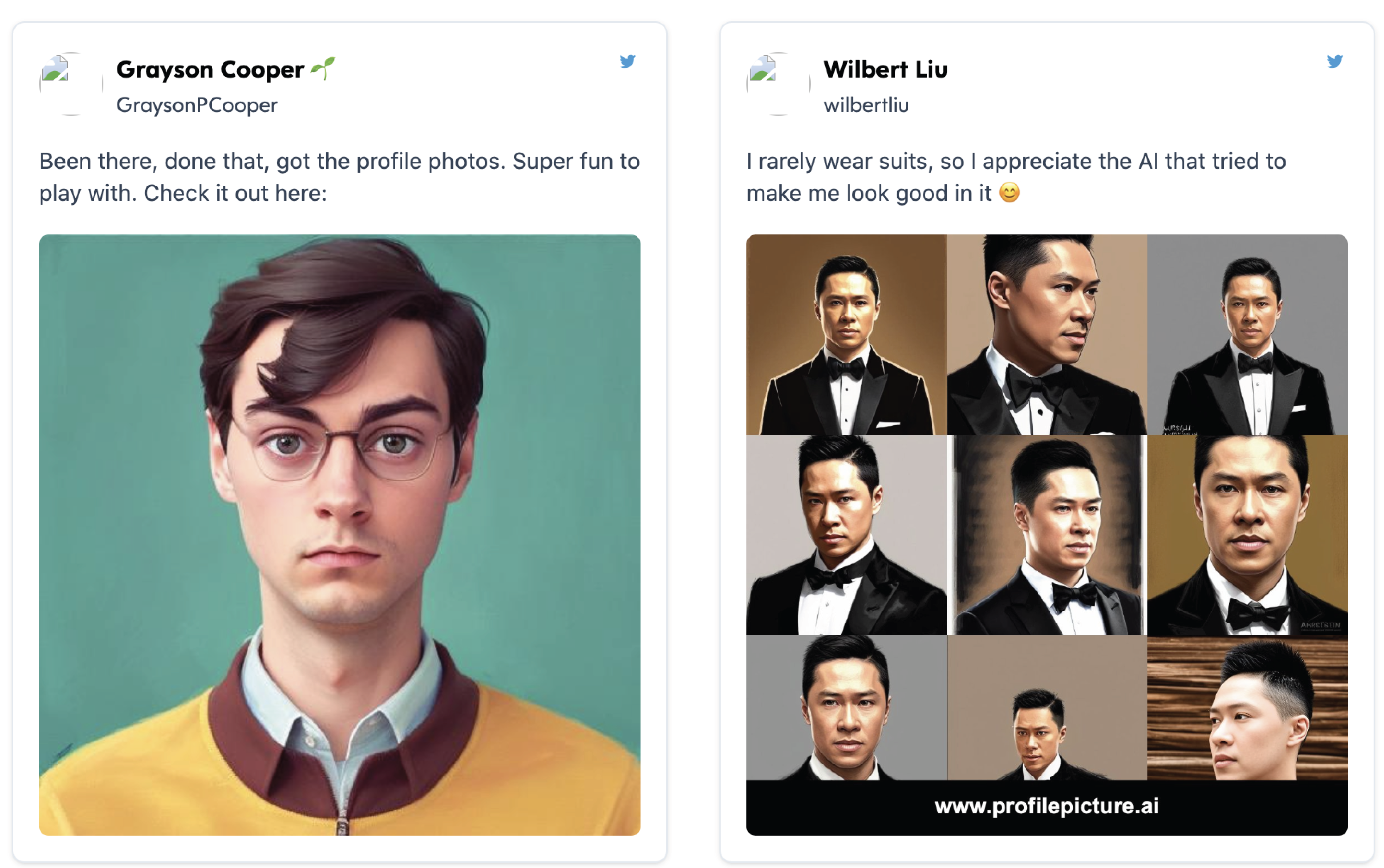
Task: Click the www.profilepicture.ai banner text
Action: tap(1047, 806)
